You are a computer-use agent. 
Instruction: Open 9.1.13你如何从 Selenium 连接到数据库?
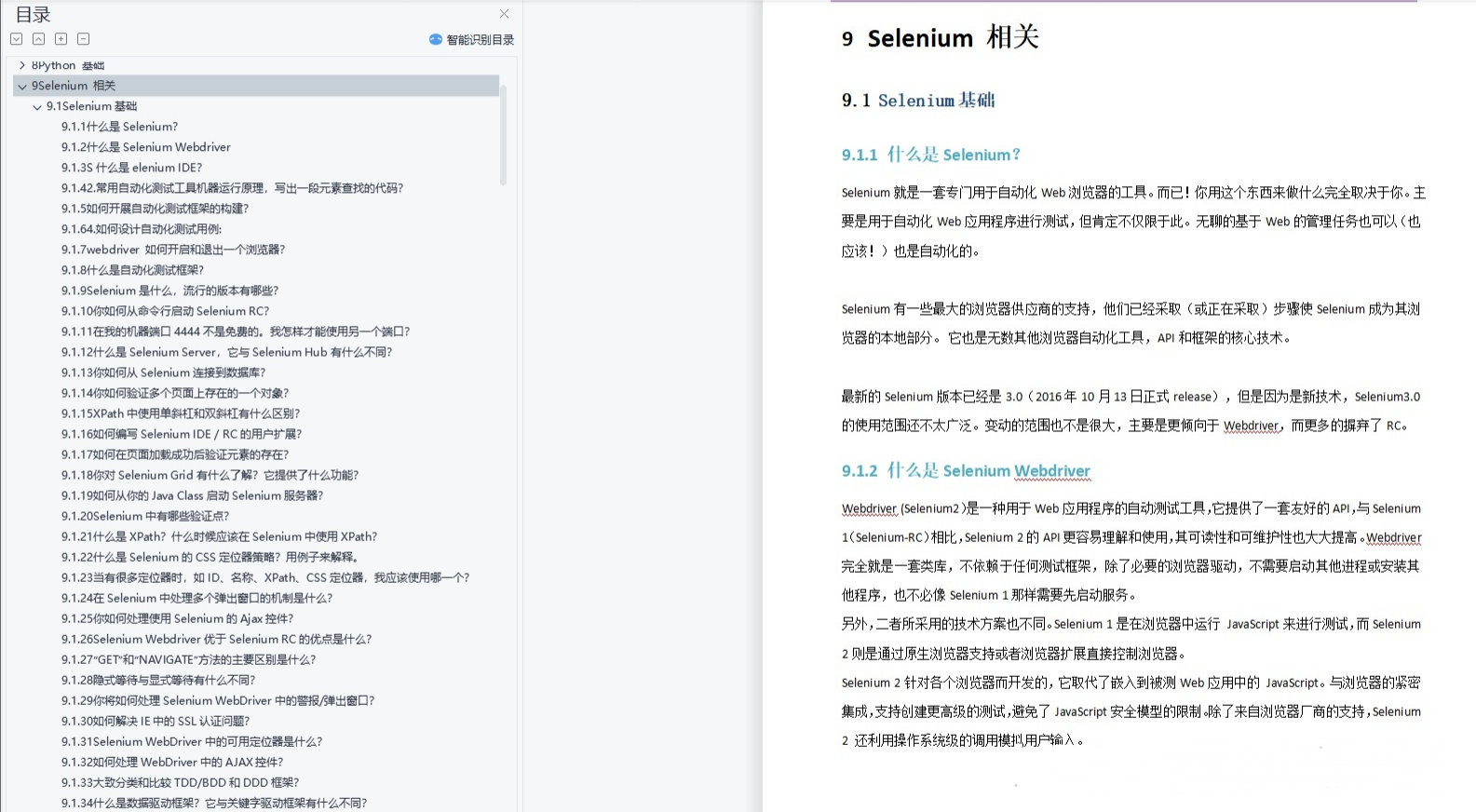[164, 372]
